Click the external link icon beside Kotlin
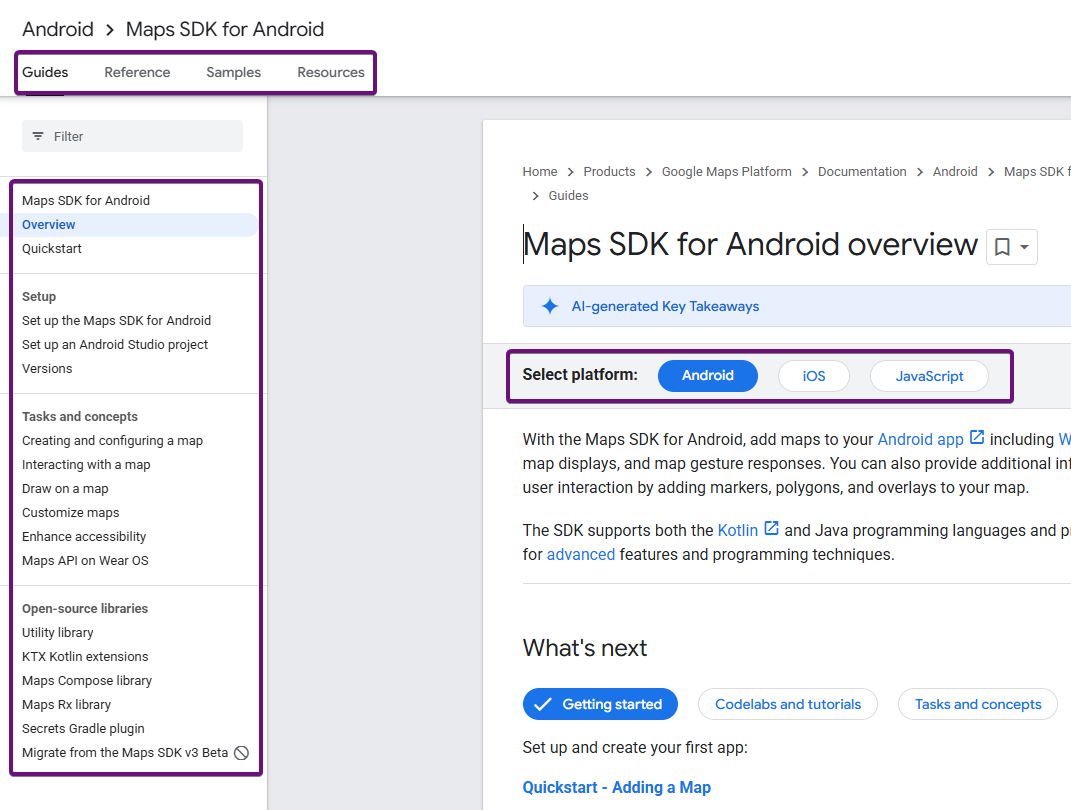The width and height of the screenshot is (1071, 810). point(769,530)
